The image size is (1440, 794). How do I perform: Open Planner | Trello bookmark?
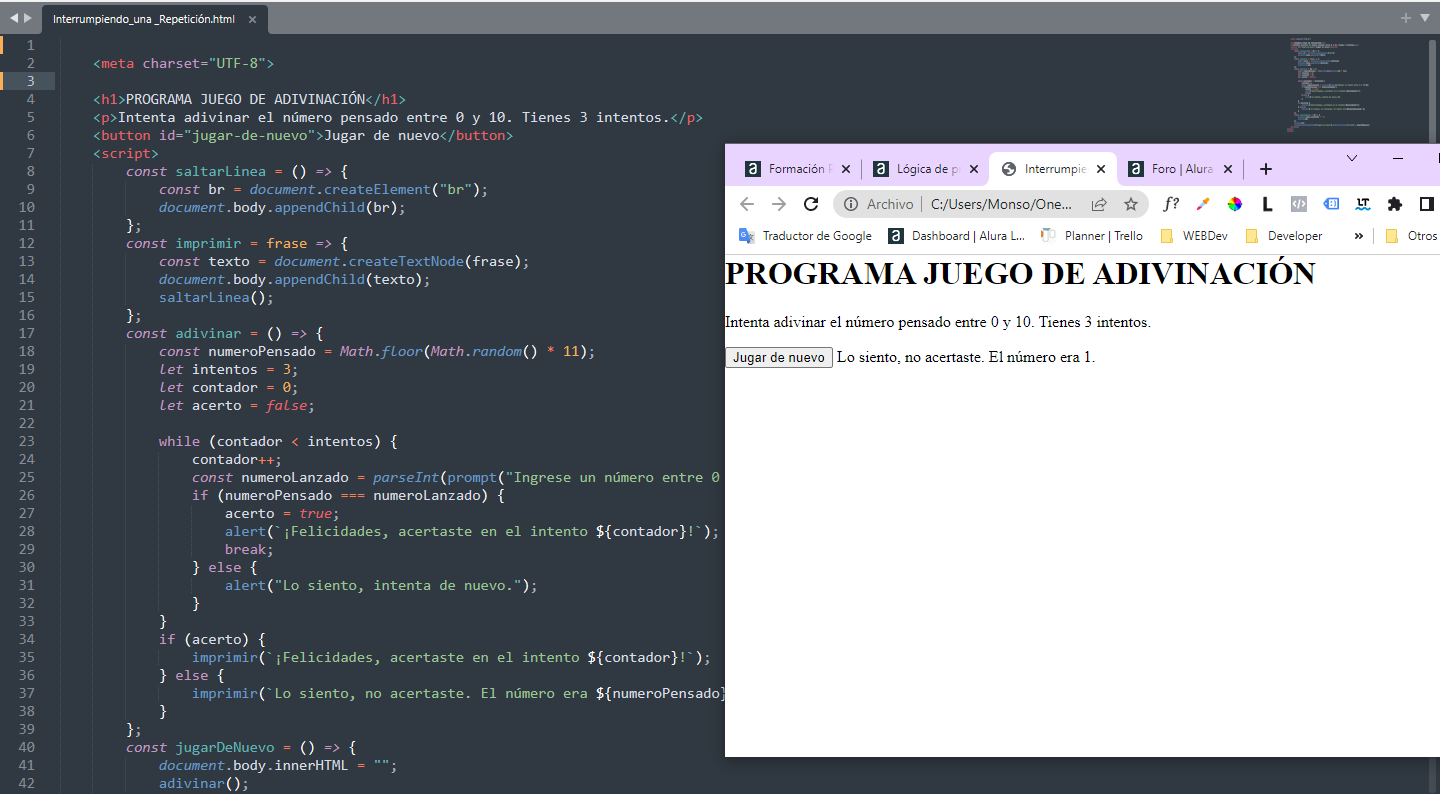pos(1092,236)
